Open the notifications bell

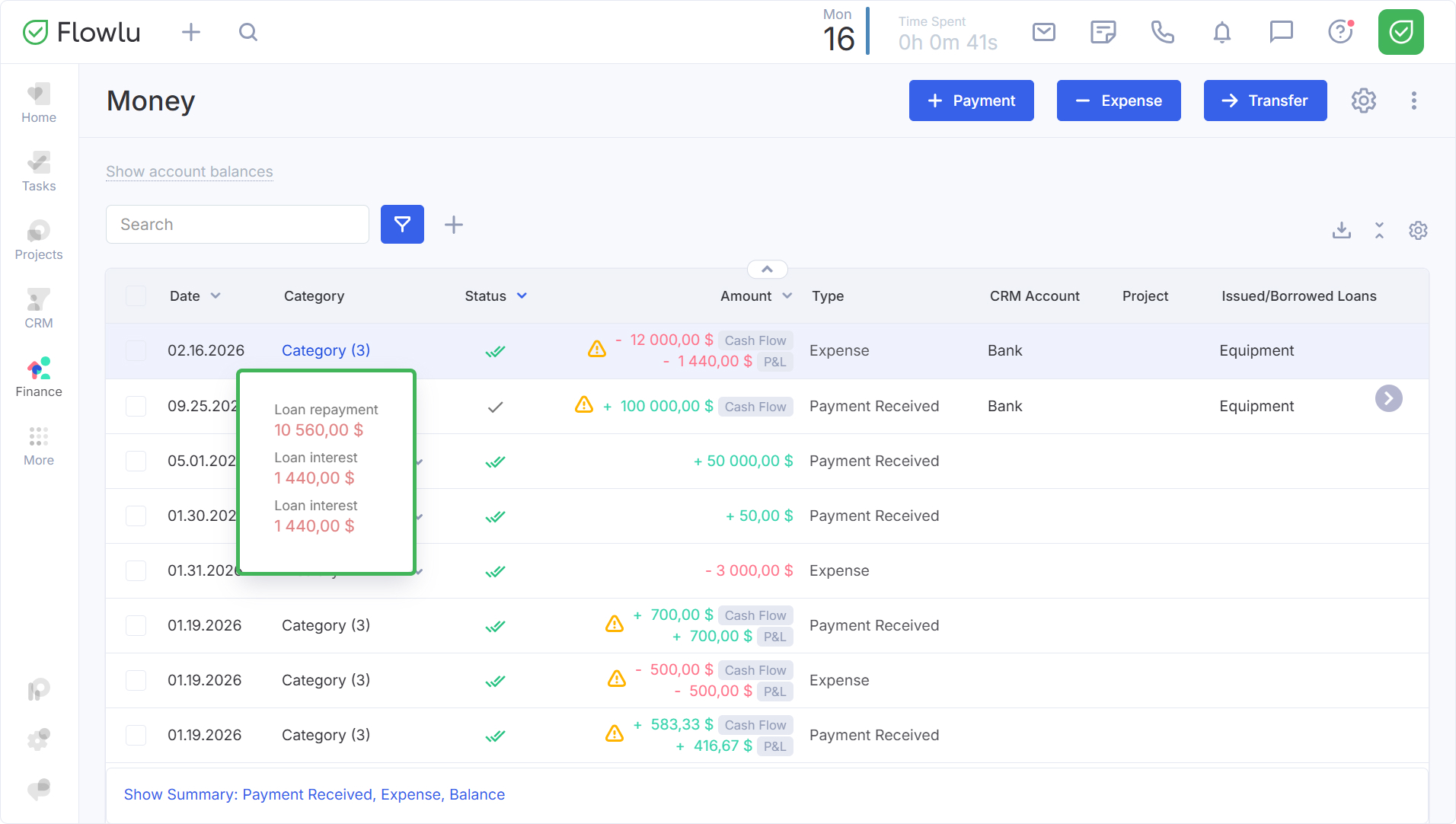(1221, 32)
